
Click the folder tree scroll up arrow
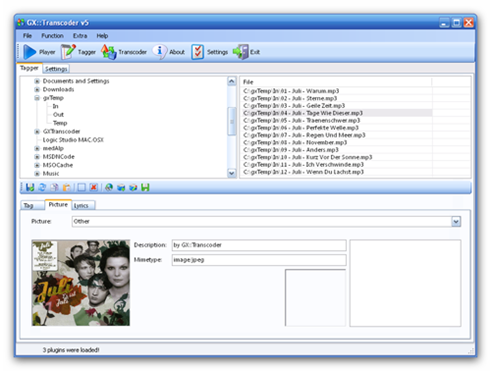click(232, 81)
